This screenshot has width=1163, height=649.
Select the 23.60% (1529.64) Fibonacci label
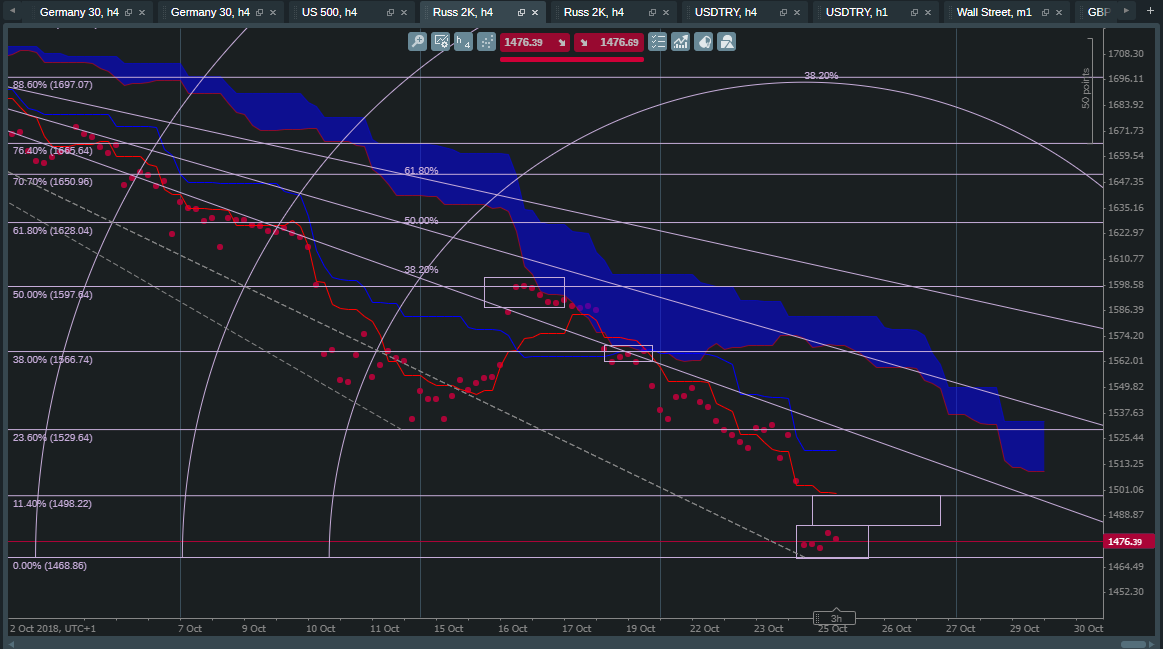(x=53, y=438)
